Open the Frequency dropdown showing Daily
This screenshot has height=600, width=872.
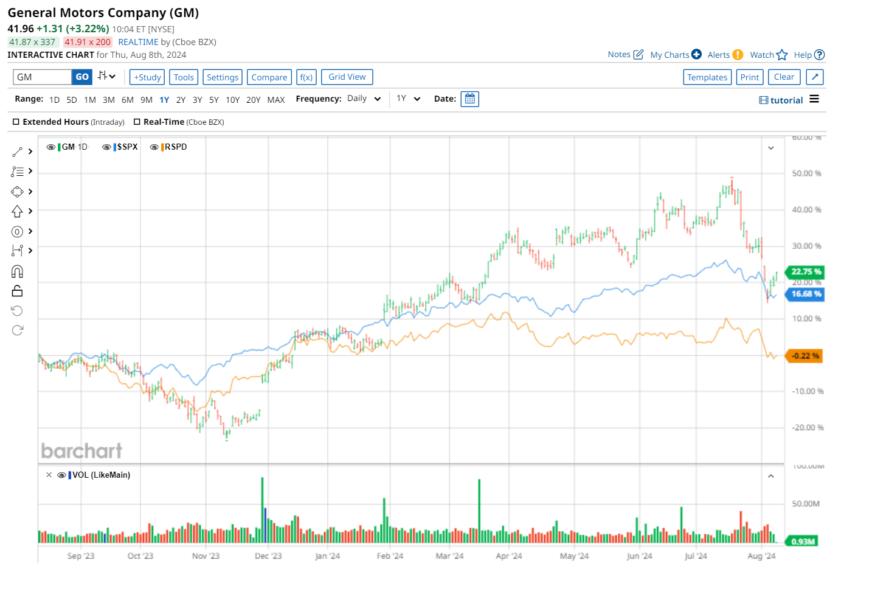[362, 99]
